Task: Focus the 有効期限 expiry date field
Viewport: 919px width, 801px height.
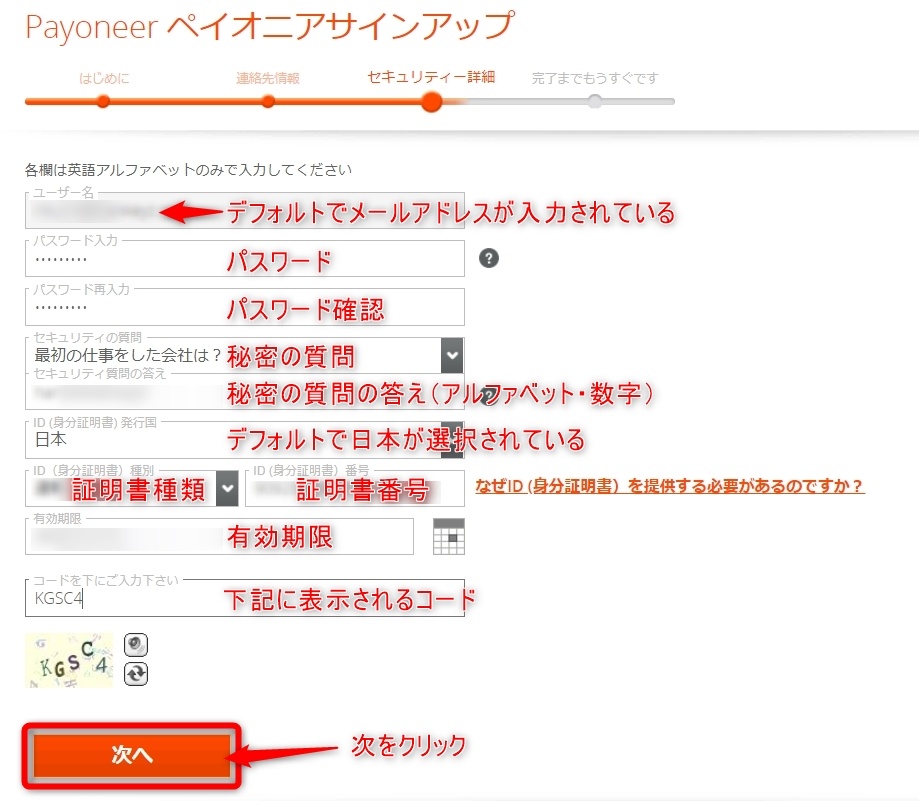Action: tap(219, 536)
